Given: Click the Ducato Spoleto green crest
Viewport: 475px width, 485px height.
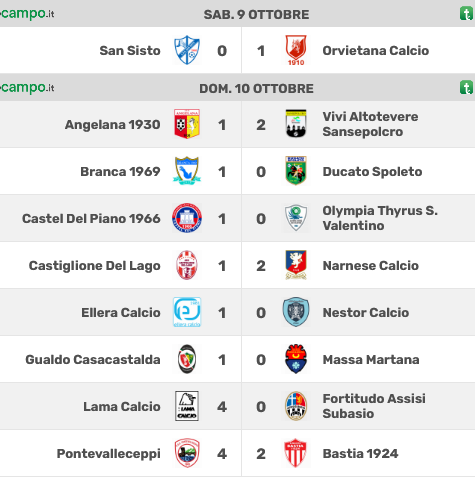Looking at the screenshot, I should (296, 171).
